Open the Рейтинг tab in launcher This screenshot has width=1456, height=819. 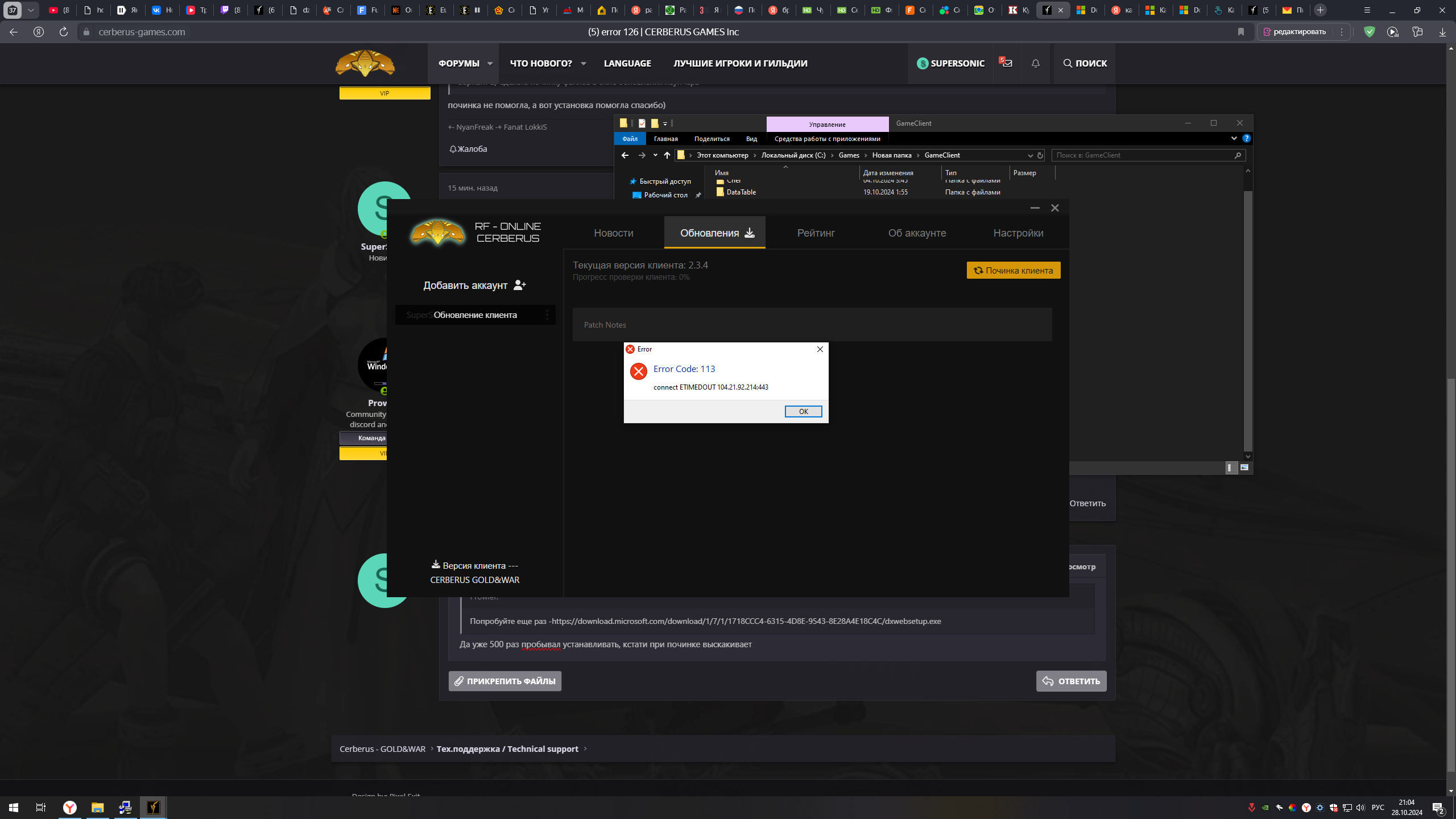tap(816, 233)
